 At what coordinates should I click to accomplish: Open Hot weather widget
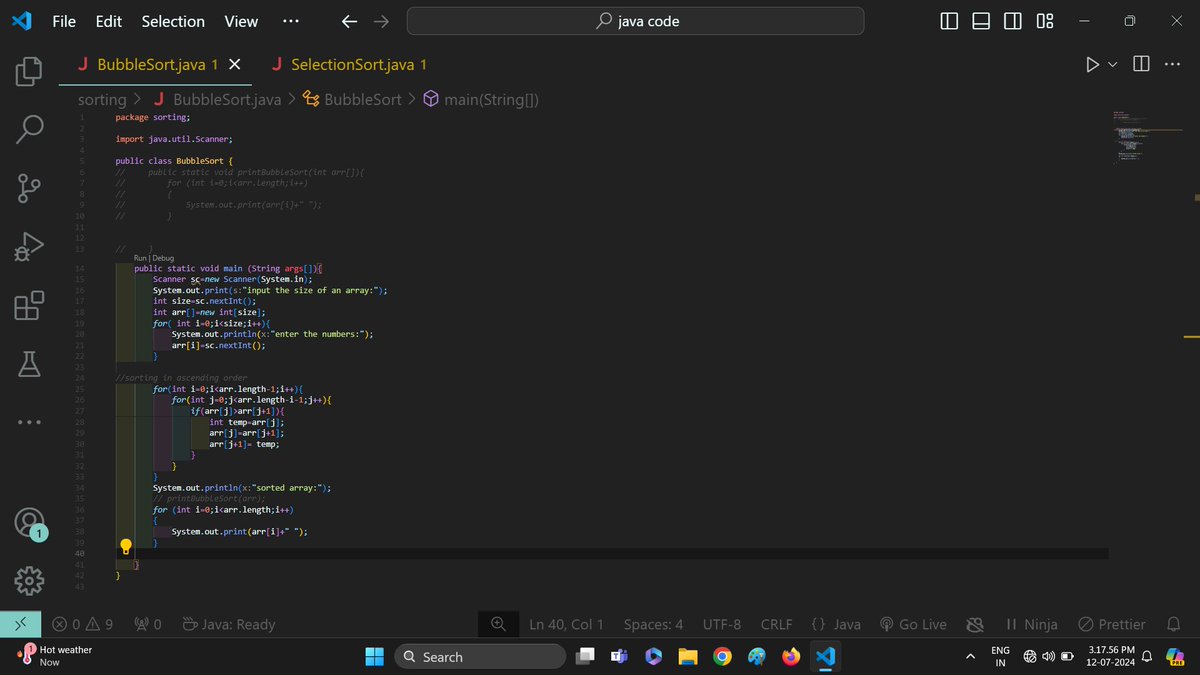(x=55, y=655)
